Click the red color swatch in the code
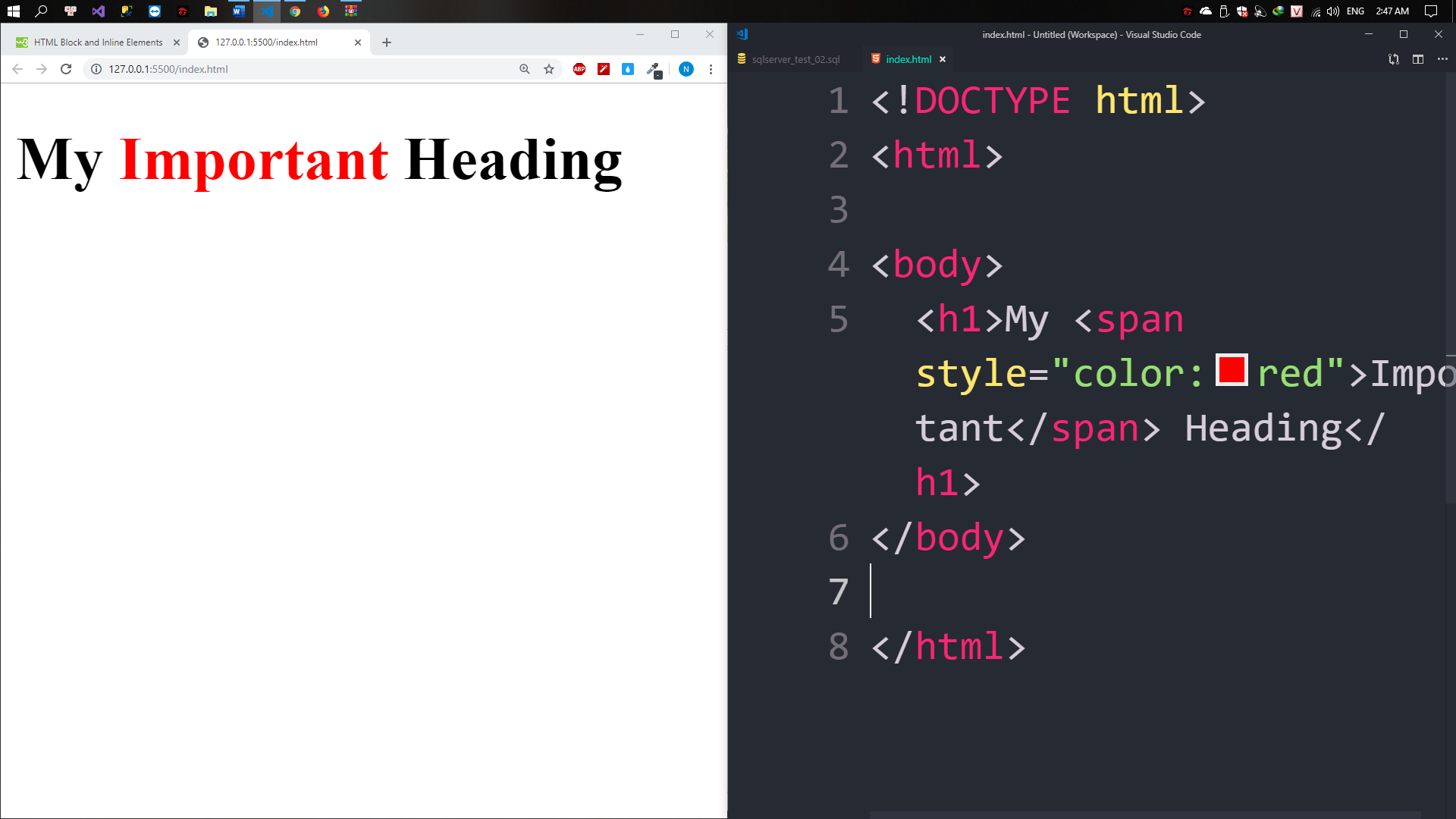 pos(1232,370)
